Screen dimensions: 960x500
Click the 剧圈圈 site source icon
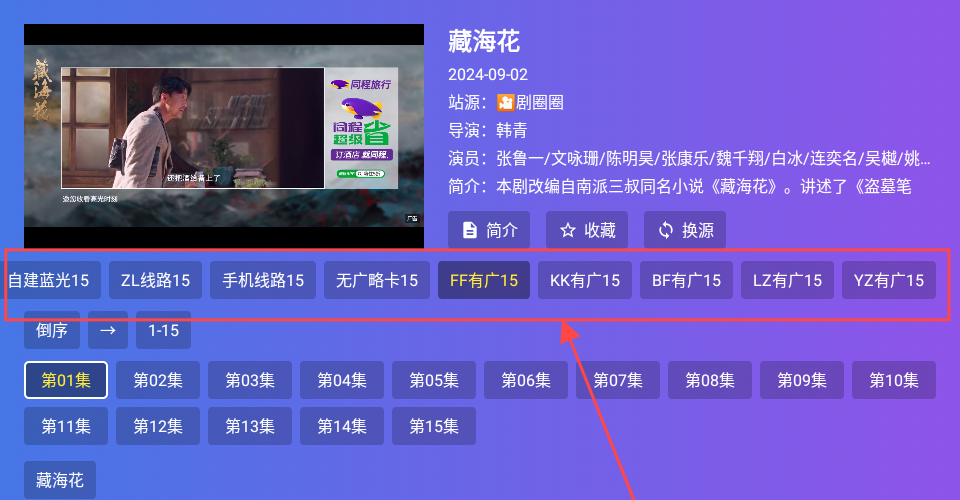pos(506,102)
